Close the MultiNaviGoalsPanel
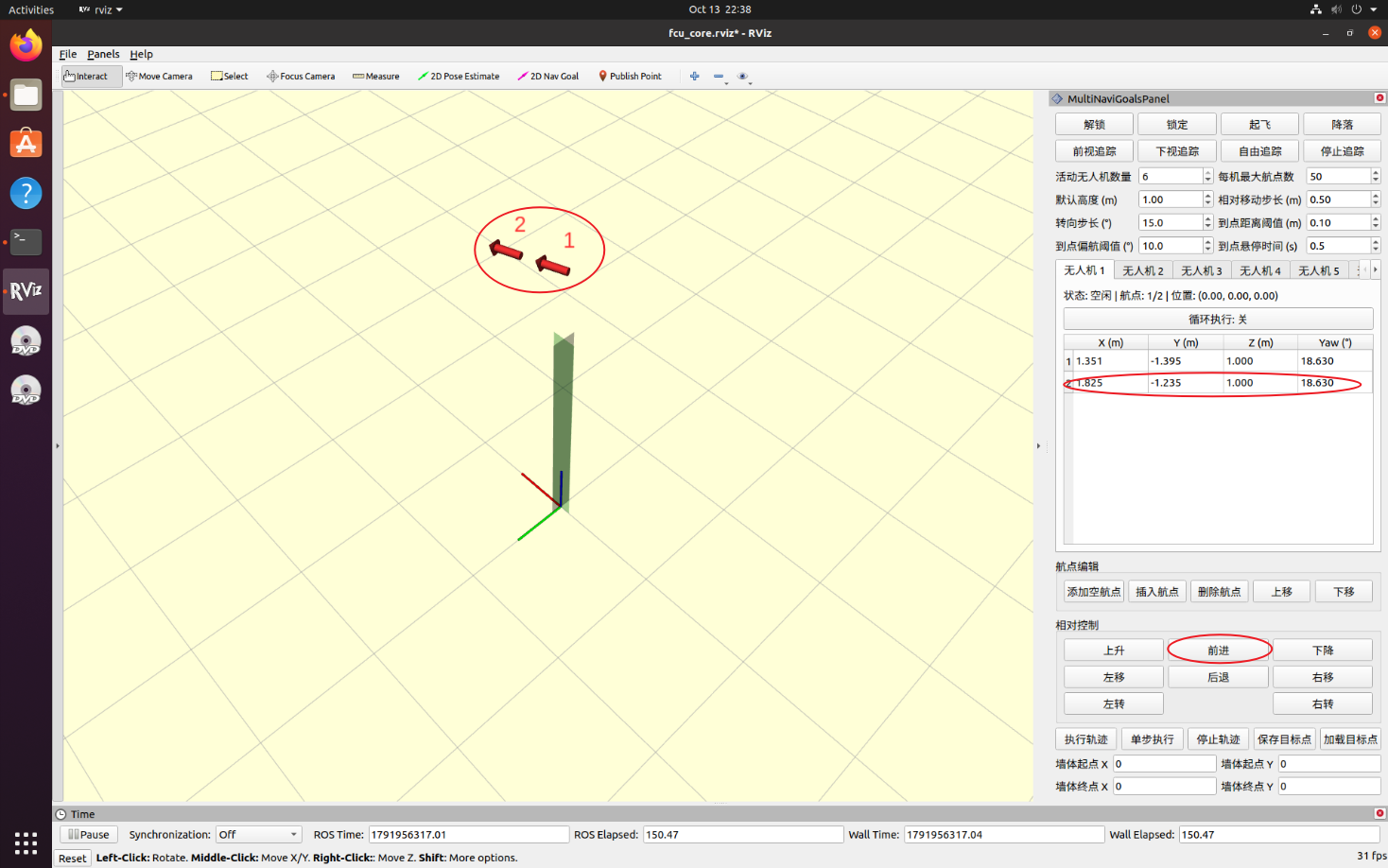 coord(1379,98)
